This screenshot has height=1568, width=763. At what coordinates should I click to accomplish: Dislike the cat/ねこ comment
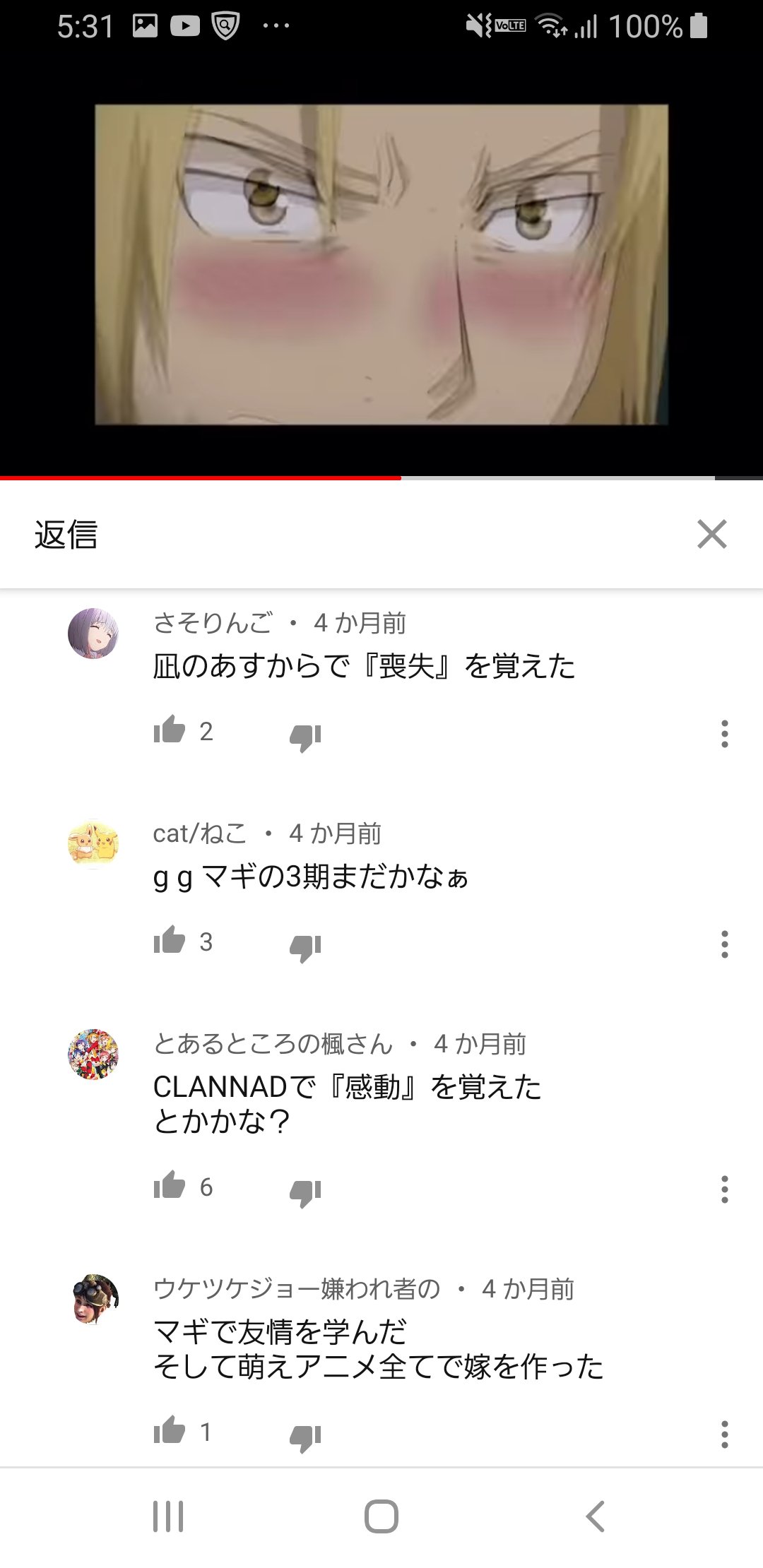tap(305, 947)
